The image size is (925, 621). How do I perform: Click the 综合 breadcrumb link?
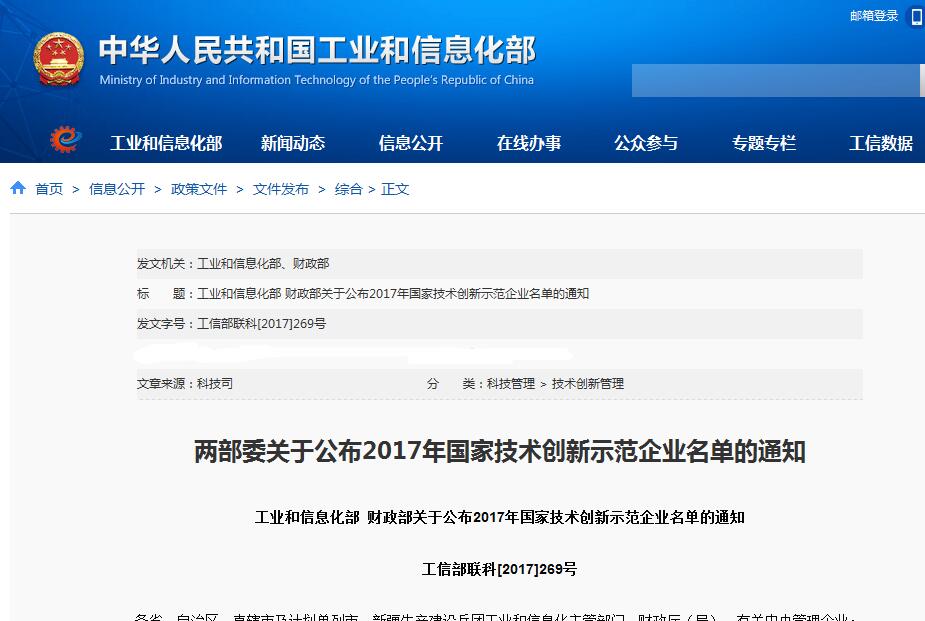coord(348,189)
